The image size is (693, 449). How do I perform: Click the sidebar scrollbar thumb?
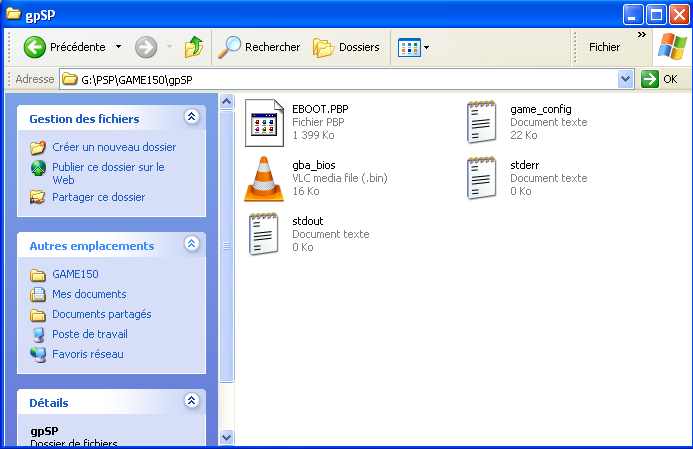click(x=226, y=246)
